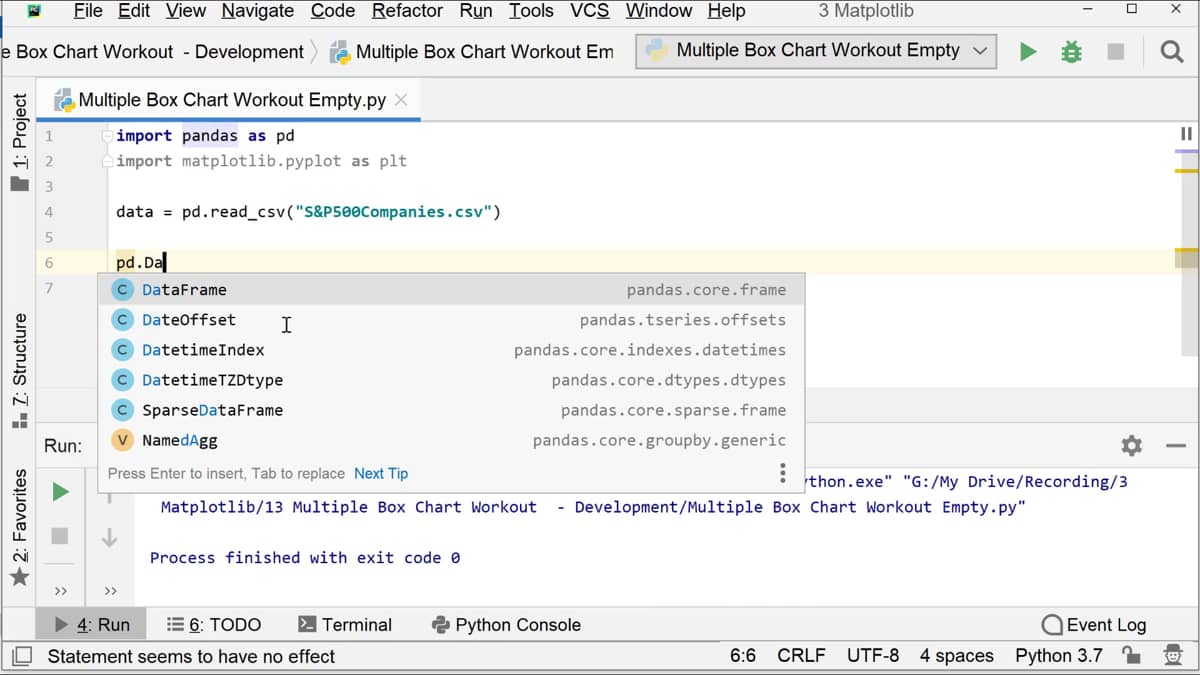Open the Run menu

(x=475, y=11)
